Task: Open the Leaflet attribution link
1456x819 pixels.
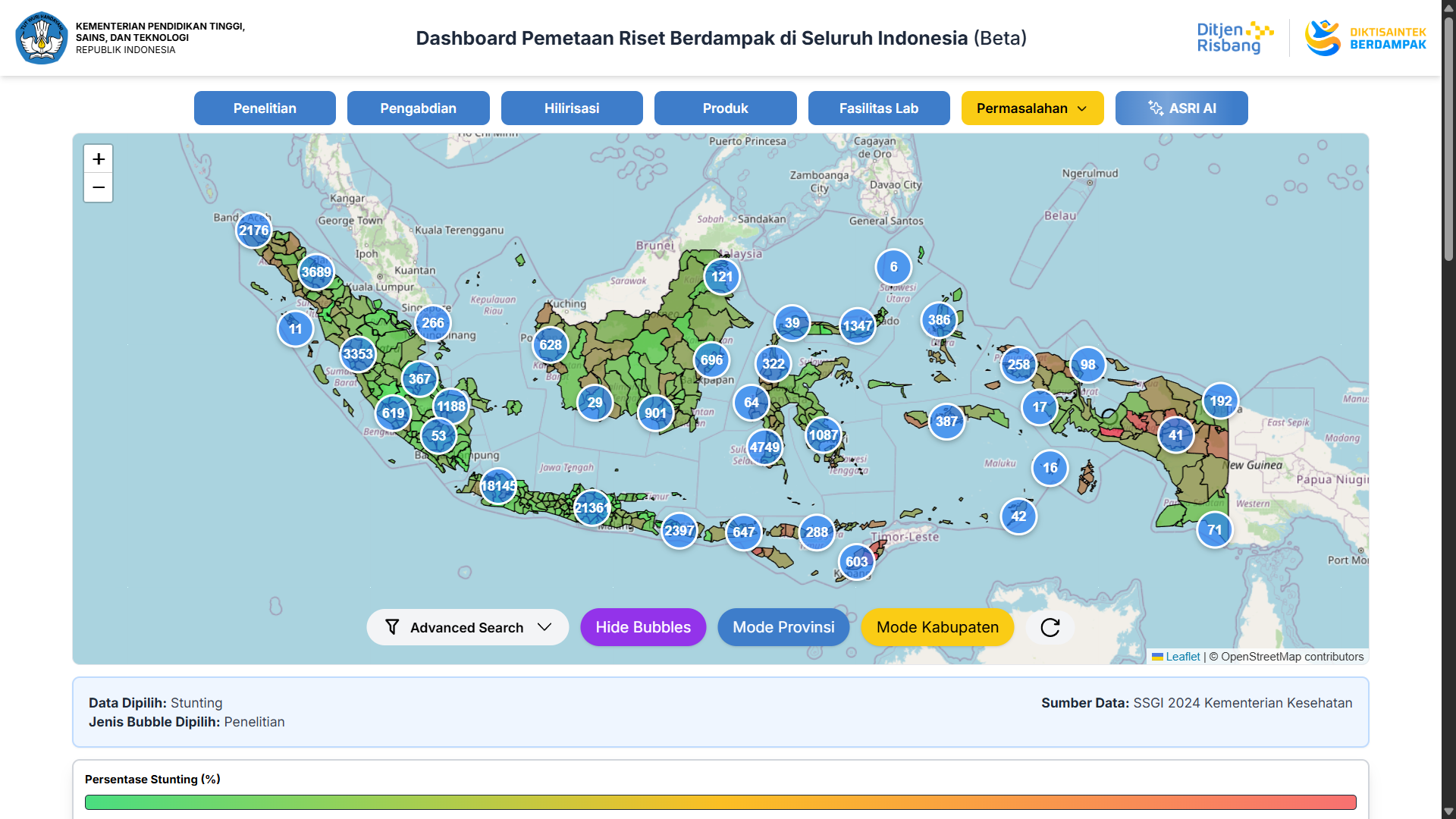Action: point(1182,657)
